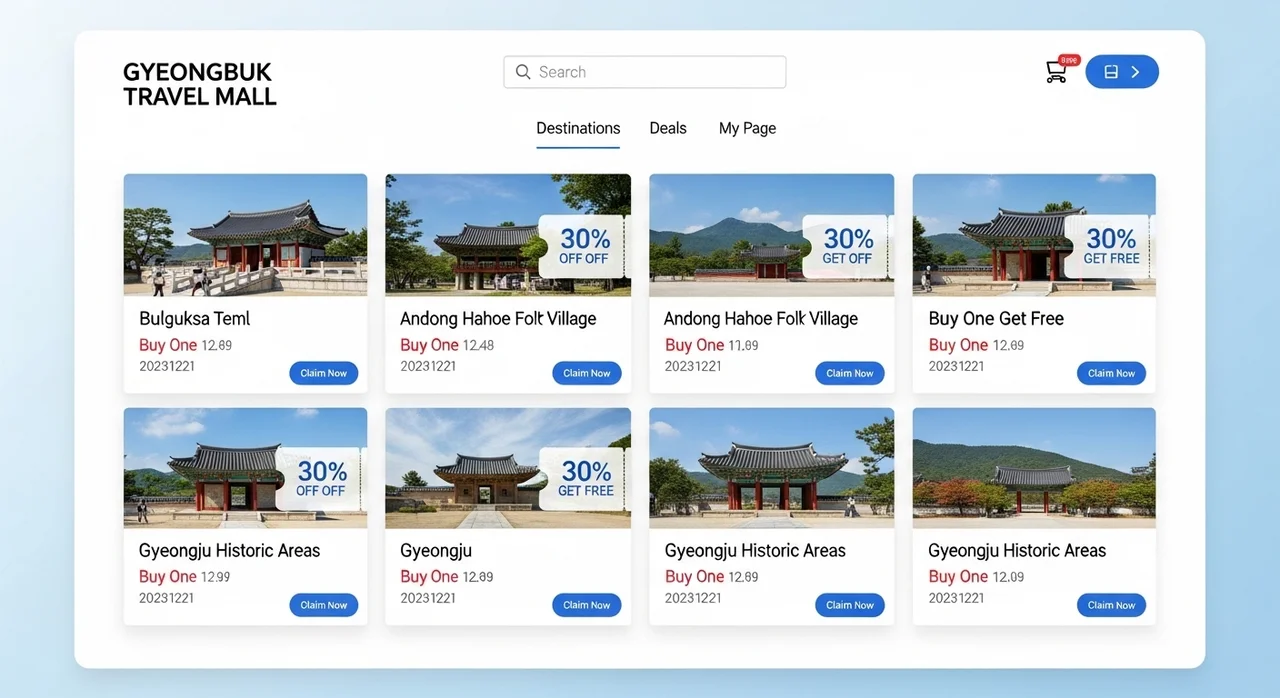Click the 30% OFF OFF badge on Andong card
Image resolution: width=1280 pixels, height=698 pixels.
click(584, 246)
